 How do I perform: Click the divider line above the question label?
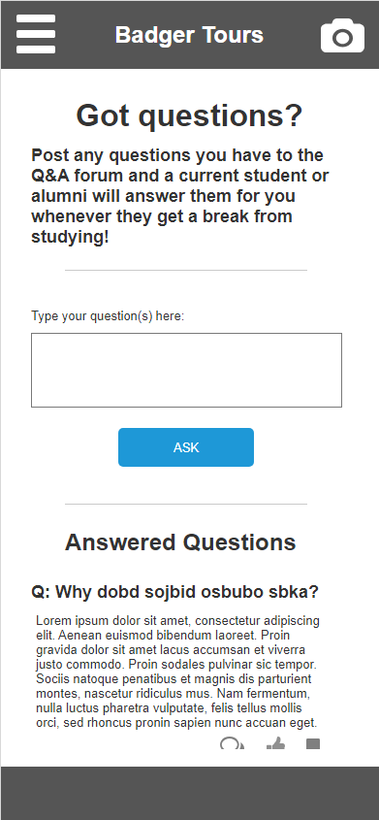pos(186,270)
